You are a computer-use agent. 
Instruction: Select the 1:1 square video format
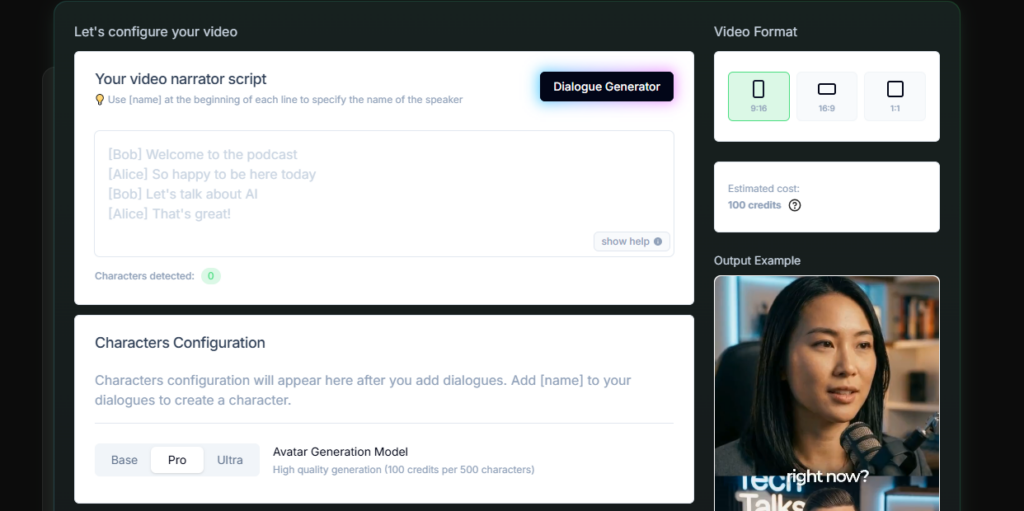click(x=895, y=96)
